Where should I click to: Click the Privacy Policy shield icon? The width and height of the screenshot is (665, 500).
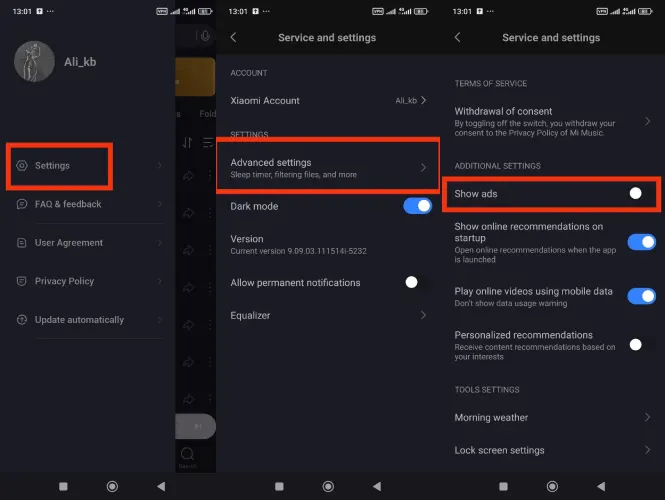pyautogui.click(x=24, y=281)
